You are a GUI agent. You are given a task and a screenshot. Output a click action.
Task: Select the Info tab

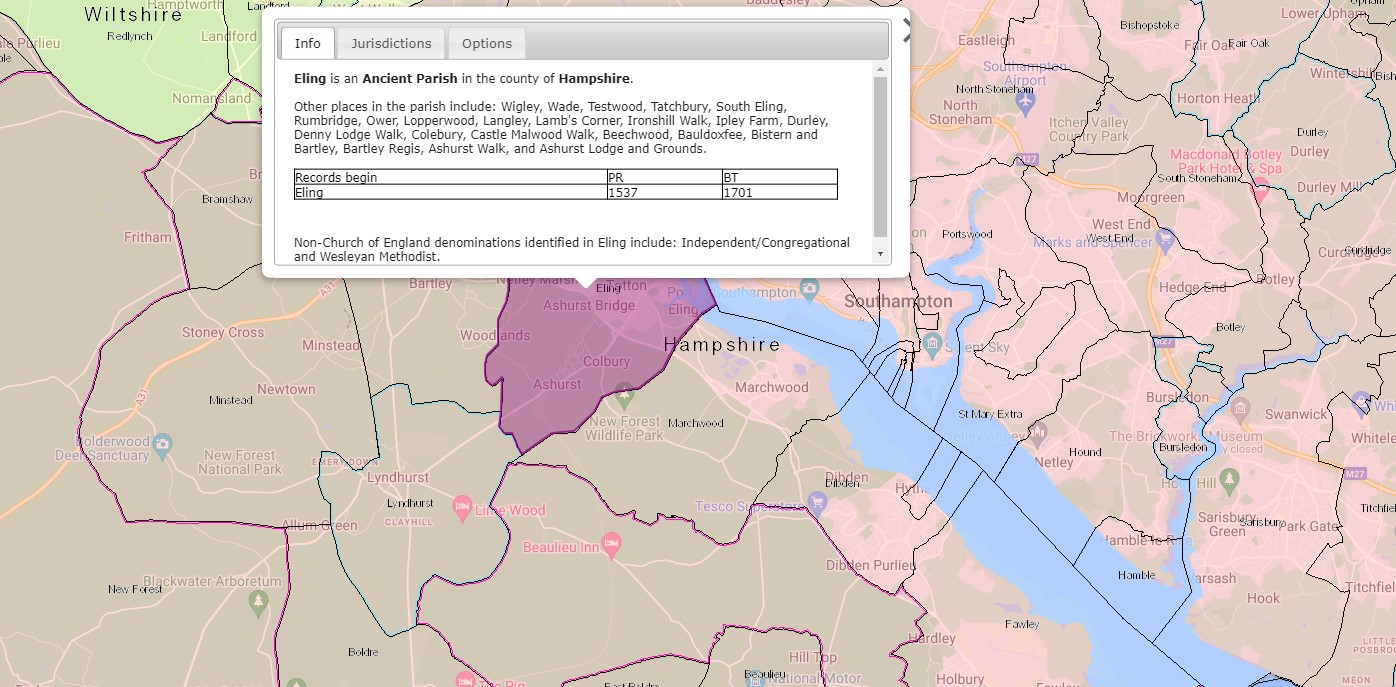307,43
